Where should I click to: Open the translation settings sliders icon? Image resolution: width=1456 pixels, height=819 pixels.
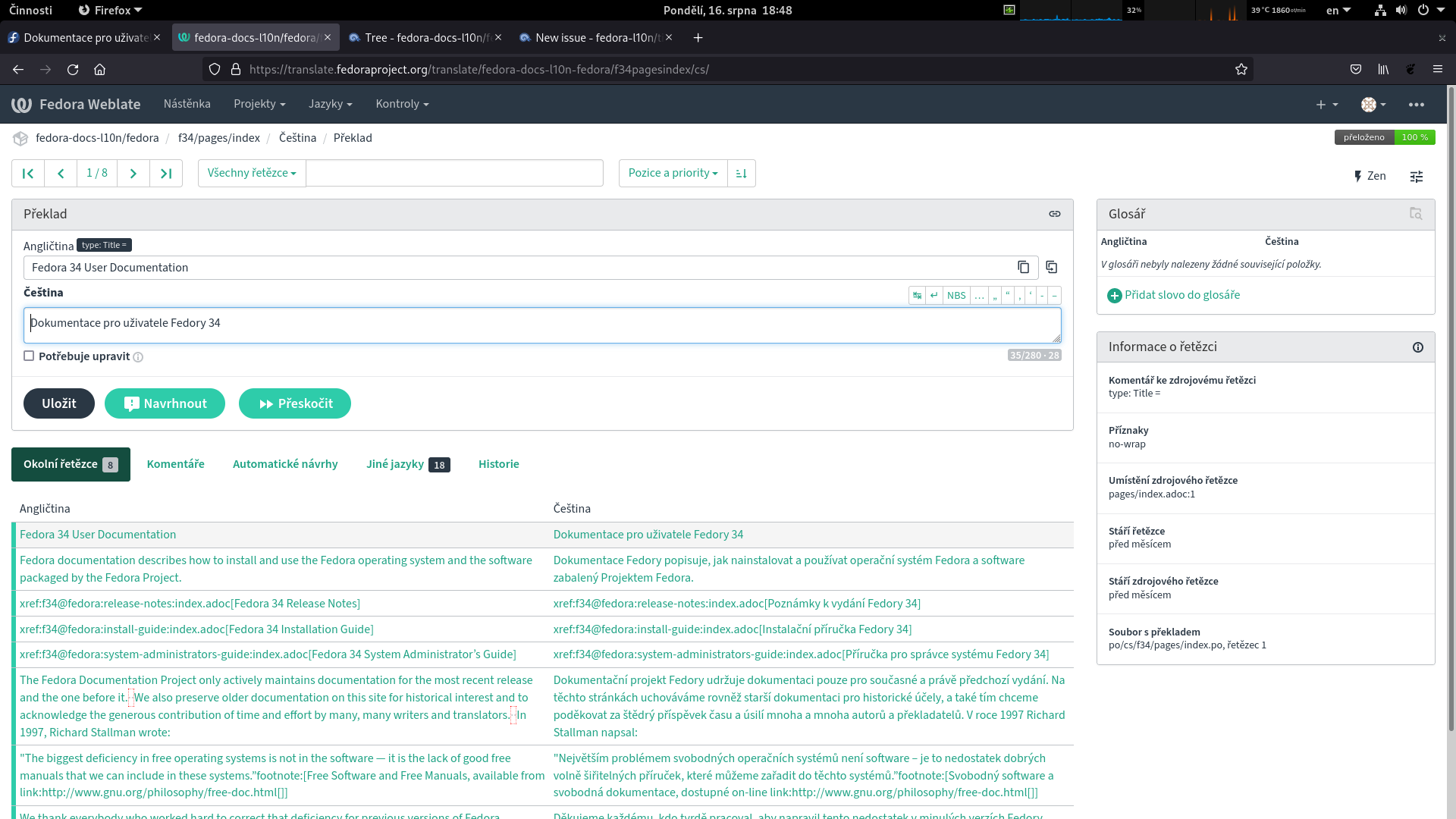click(1417, 177)
